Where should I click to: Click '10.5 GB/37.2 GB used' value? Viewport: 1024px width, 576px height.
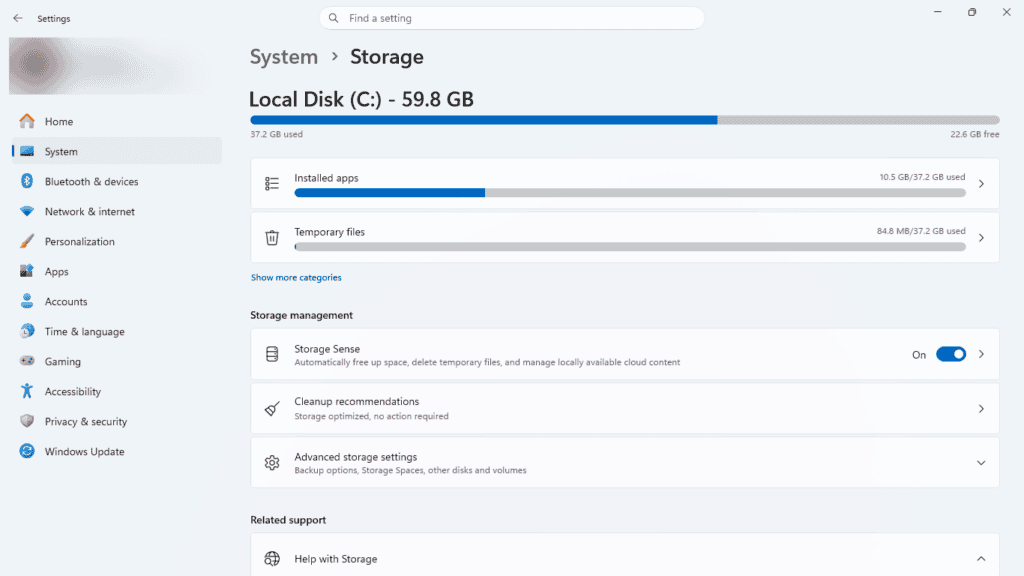click(921, 177)
